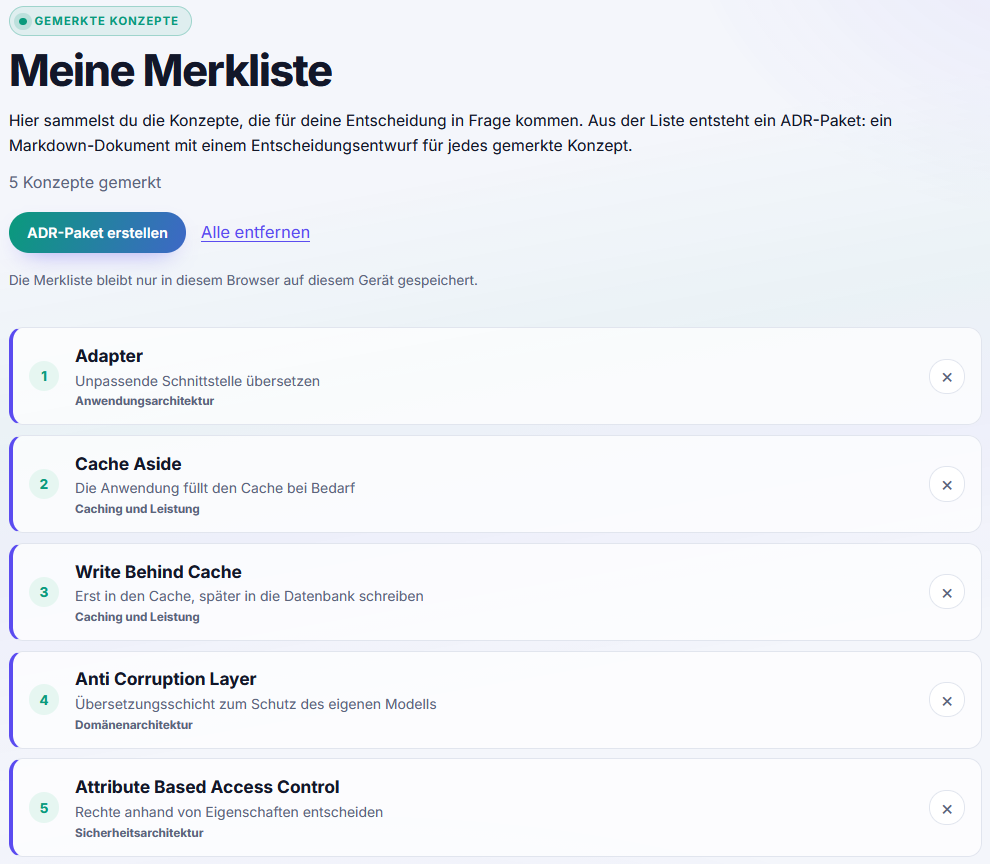Screen dimensions: 990x864
Task: Click 'Unpassende Schnittstelle übersetzen' description
Action: pyautogui.click(x=198, y=381)
